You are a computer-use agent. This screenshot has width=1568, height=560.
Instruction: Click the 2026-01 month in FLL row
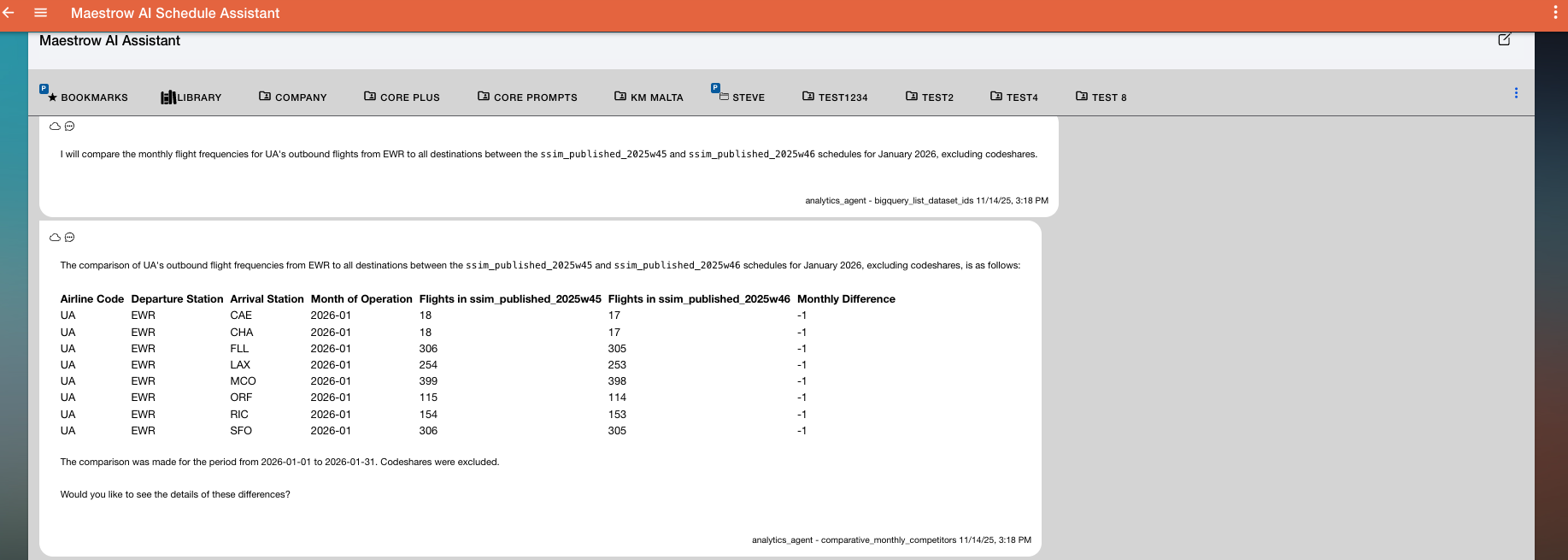tap(331, 348)
